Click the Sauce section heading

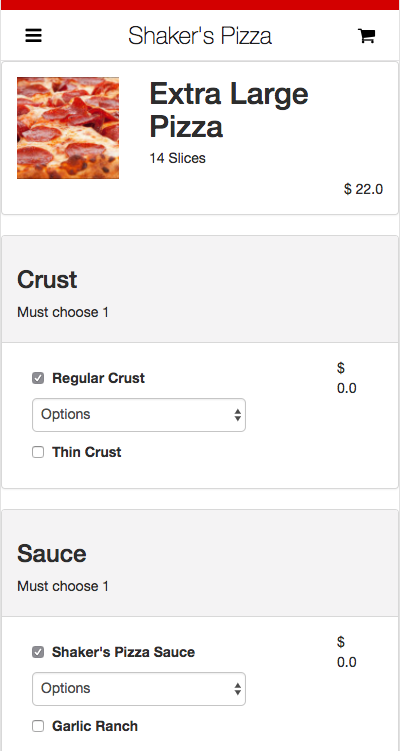coord(52,554)
